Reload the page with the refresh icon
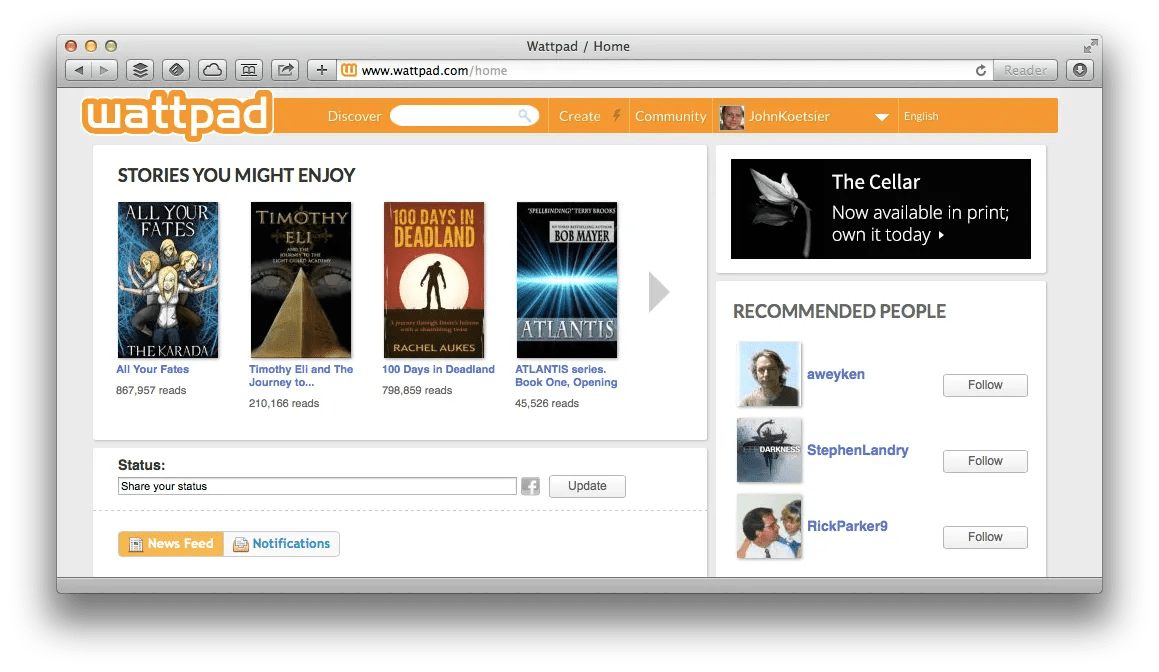 coord(981,70)
